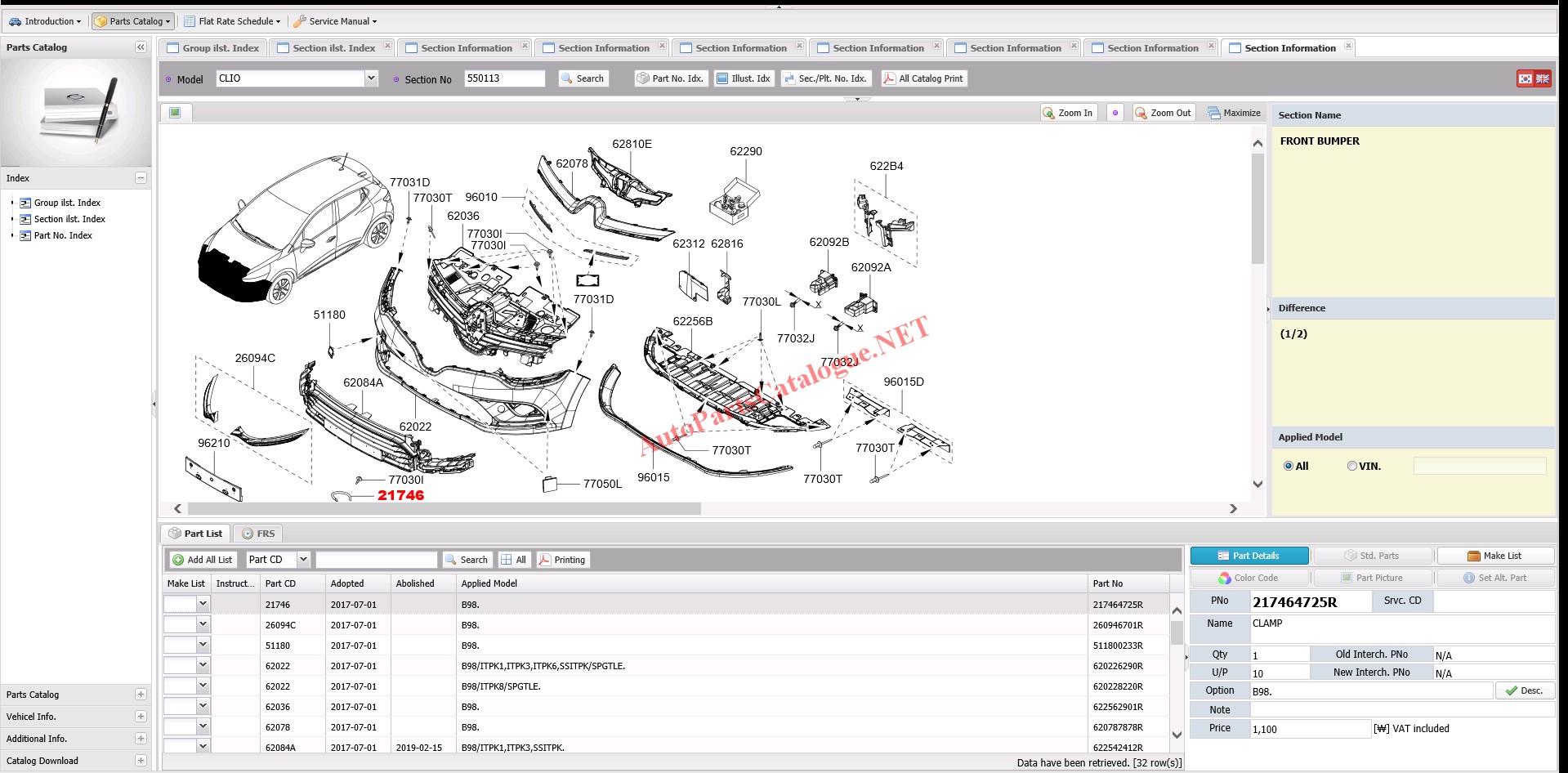Click the Zoom In magnifier icon

pyautogui.click(x=1049, y=114)
